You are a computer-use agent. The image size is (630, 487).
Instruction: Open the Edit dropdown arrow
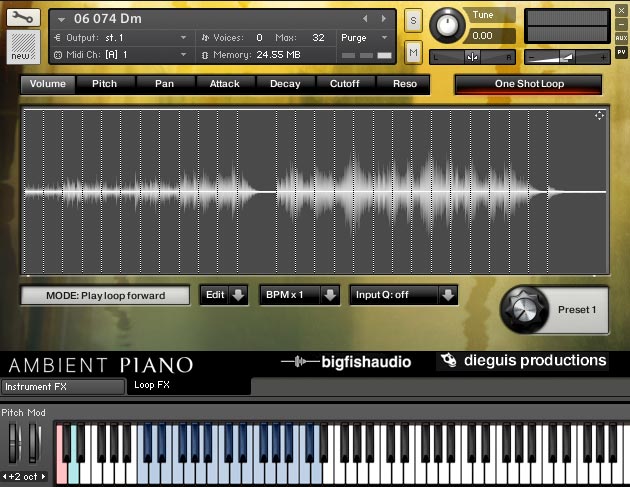[x=238, y=295]
